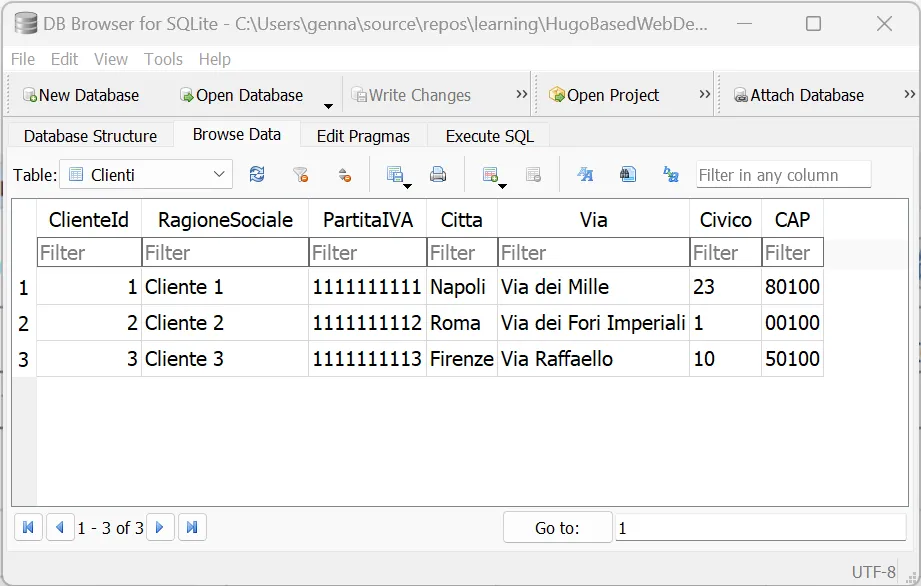Click the save table as icon
Screen dimensions: 921x586
click(395, 174)
